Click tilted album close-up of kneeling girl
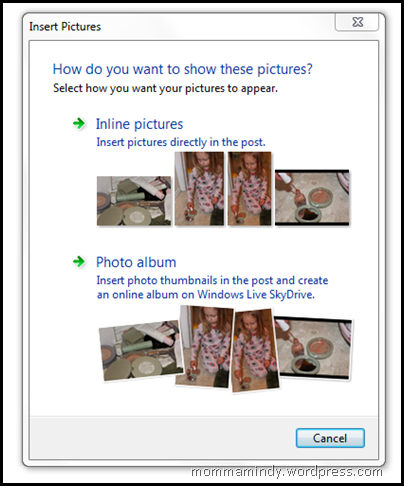The image size is (404, 486). (x=255, y=351)
